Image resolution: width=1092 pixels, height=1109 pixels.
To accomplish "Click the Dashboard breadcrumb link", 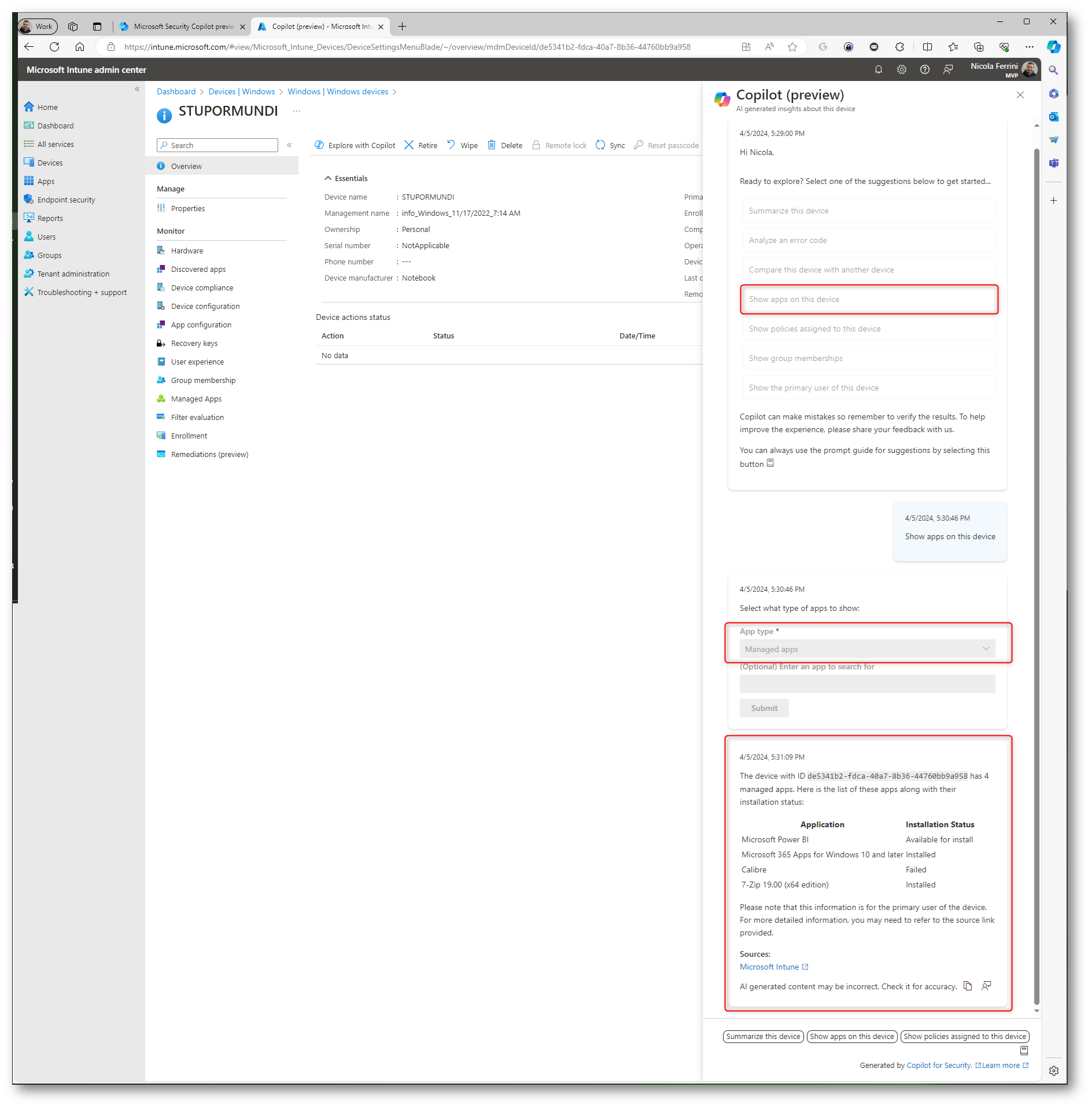I will 176,91.
